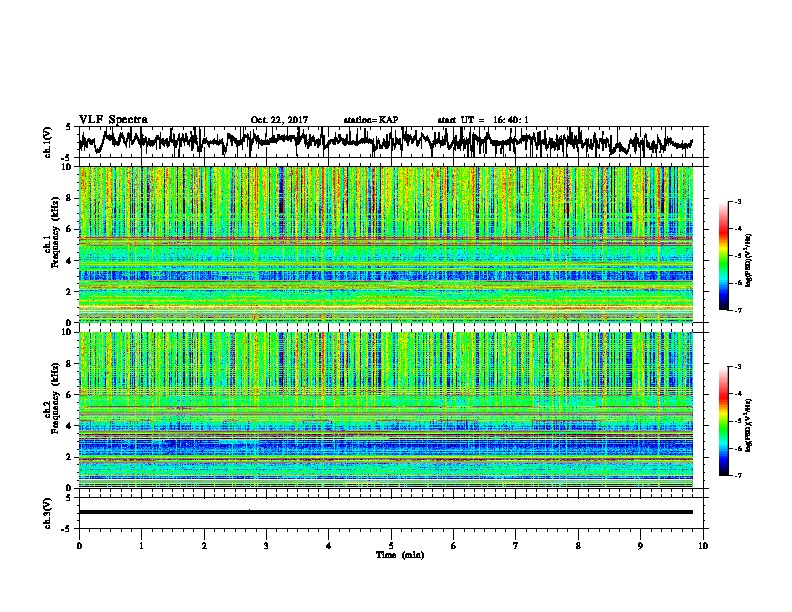Click the ch.1 "Frequency (kHz)" axis label
Viewport: 792px width, 612px height.
click(x=53, y=232)
